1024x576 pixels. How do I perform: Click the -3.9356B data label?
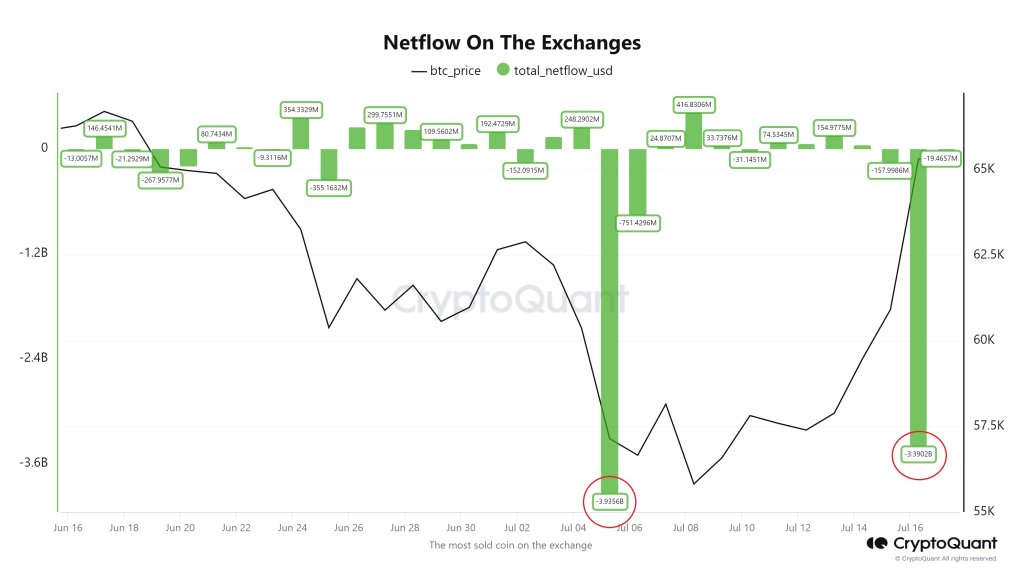point(609,501)
